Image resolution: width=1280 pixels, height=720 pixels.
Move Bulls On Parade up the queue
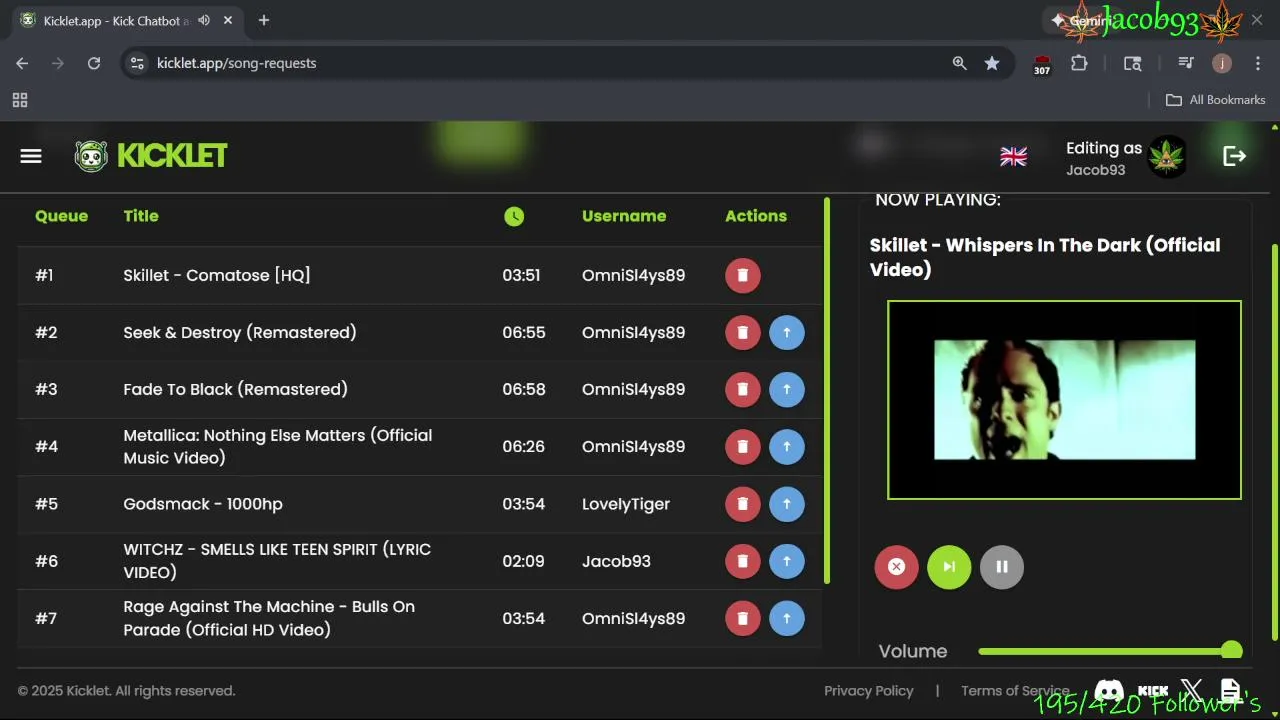click(x=787, y=618)
